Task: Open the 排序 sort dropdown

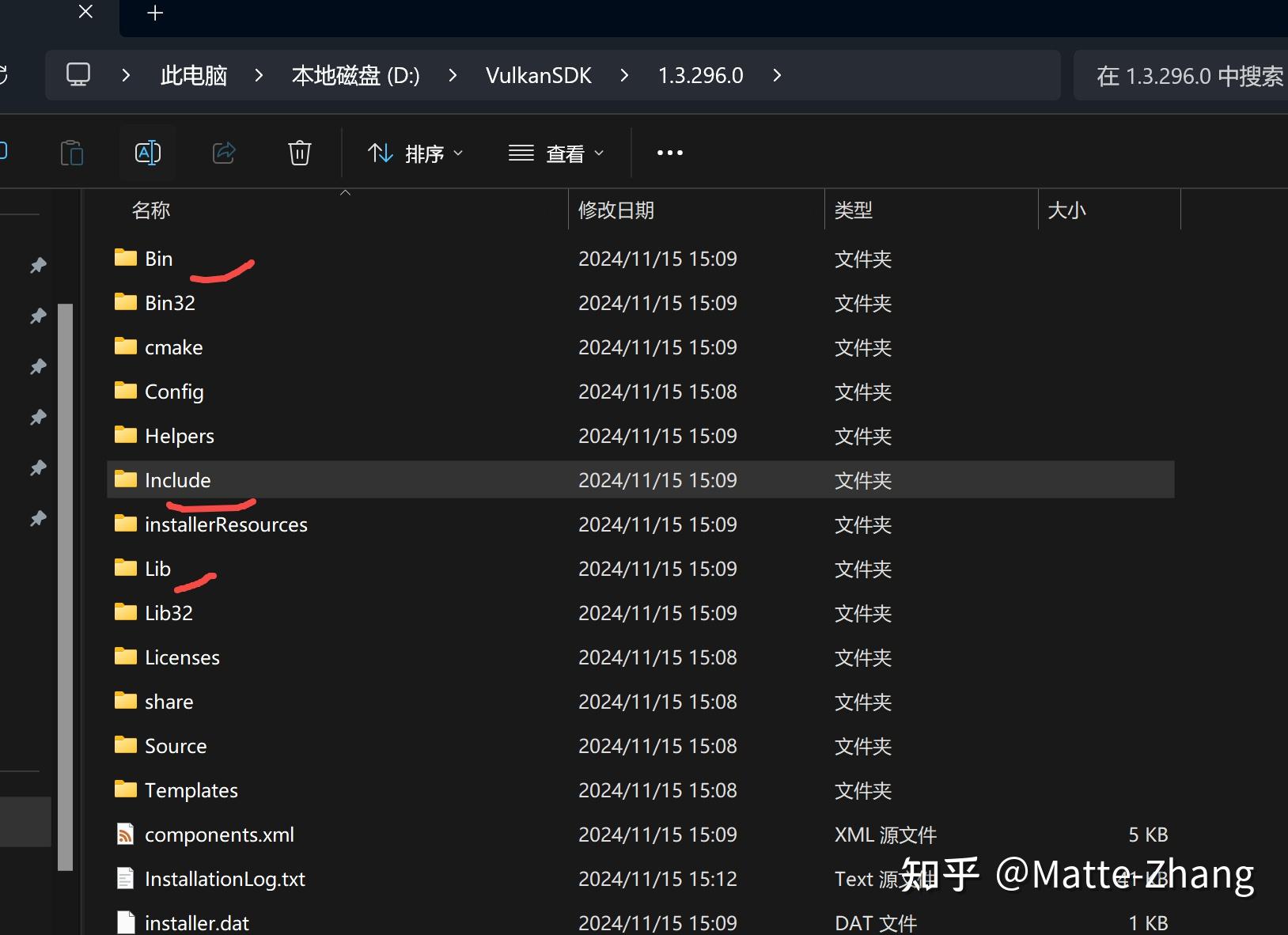Action: [x=415, y=153]
